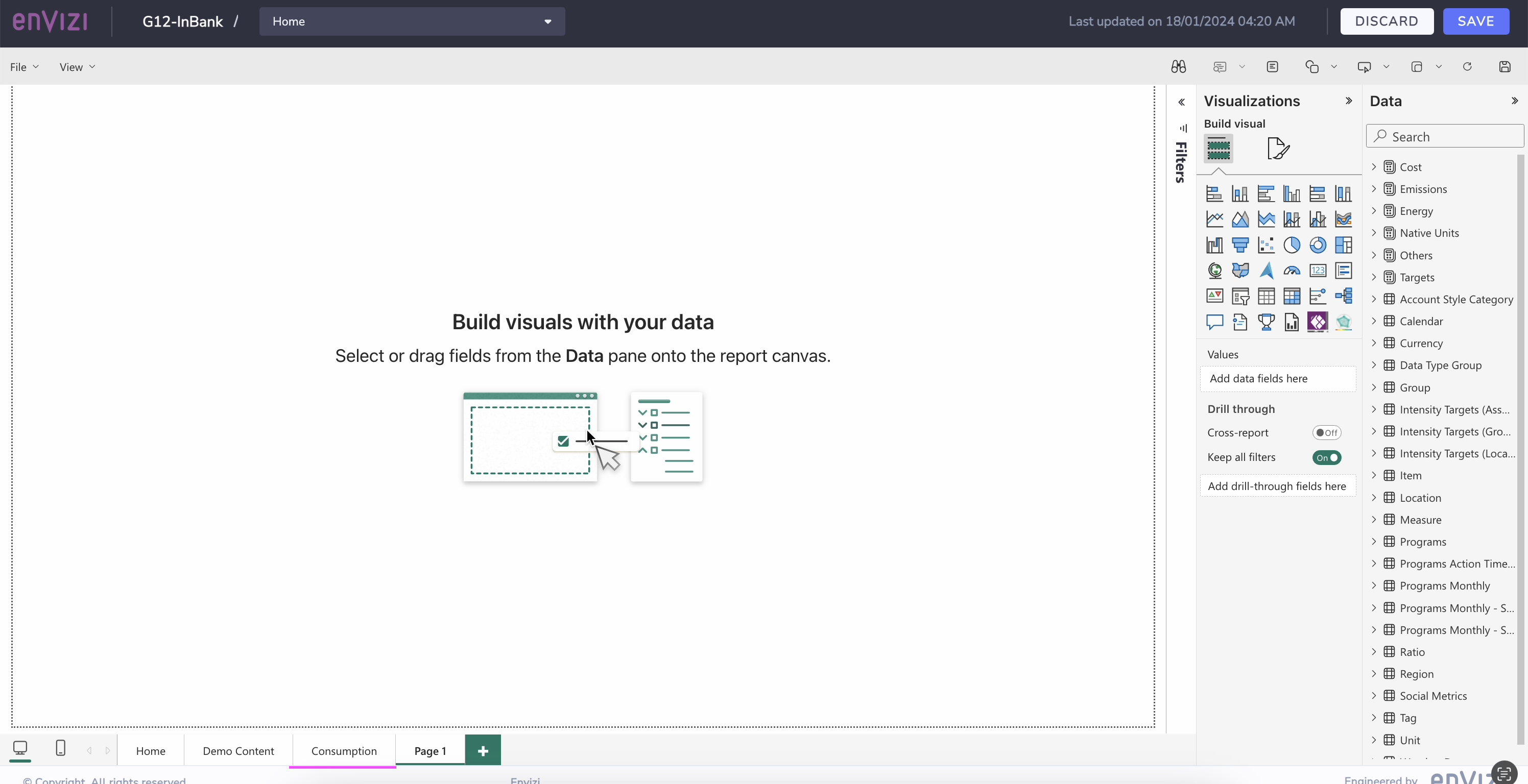The image size is (1528, 784).
Task: Select the card visualization icon
Action: click(1318, 271)
